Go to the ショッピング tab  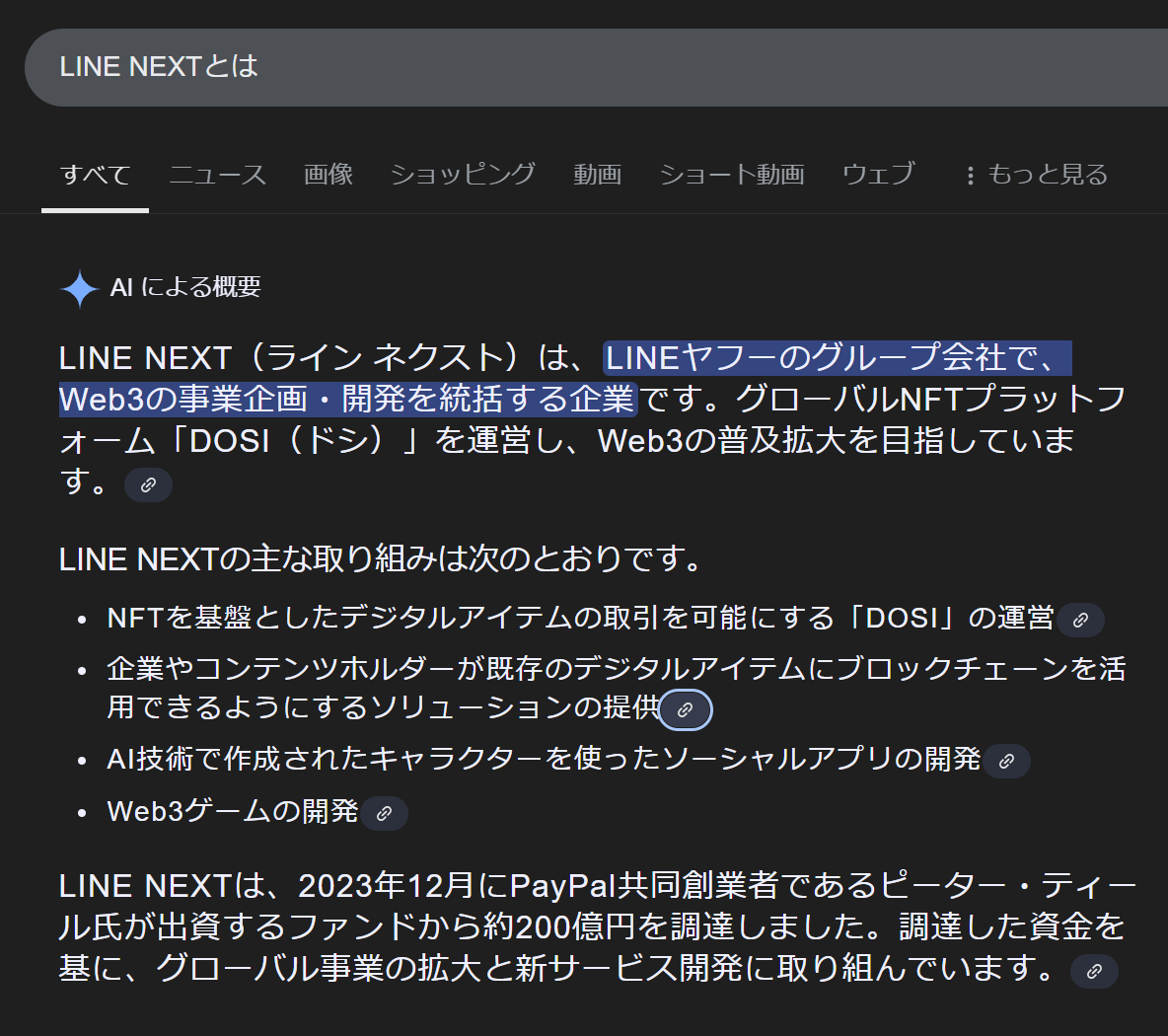463,175
